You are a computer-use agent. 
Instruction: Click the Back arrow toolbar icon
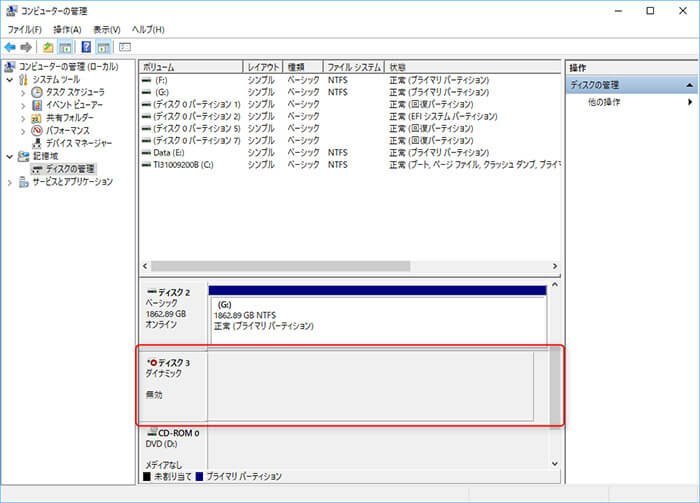point(10,47)
